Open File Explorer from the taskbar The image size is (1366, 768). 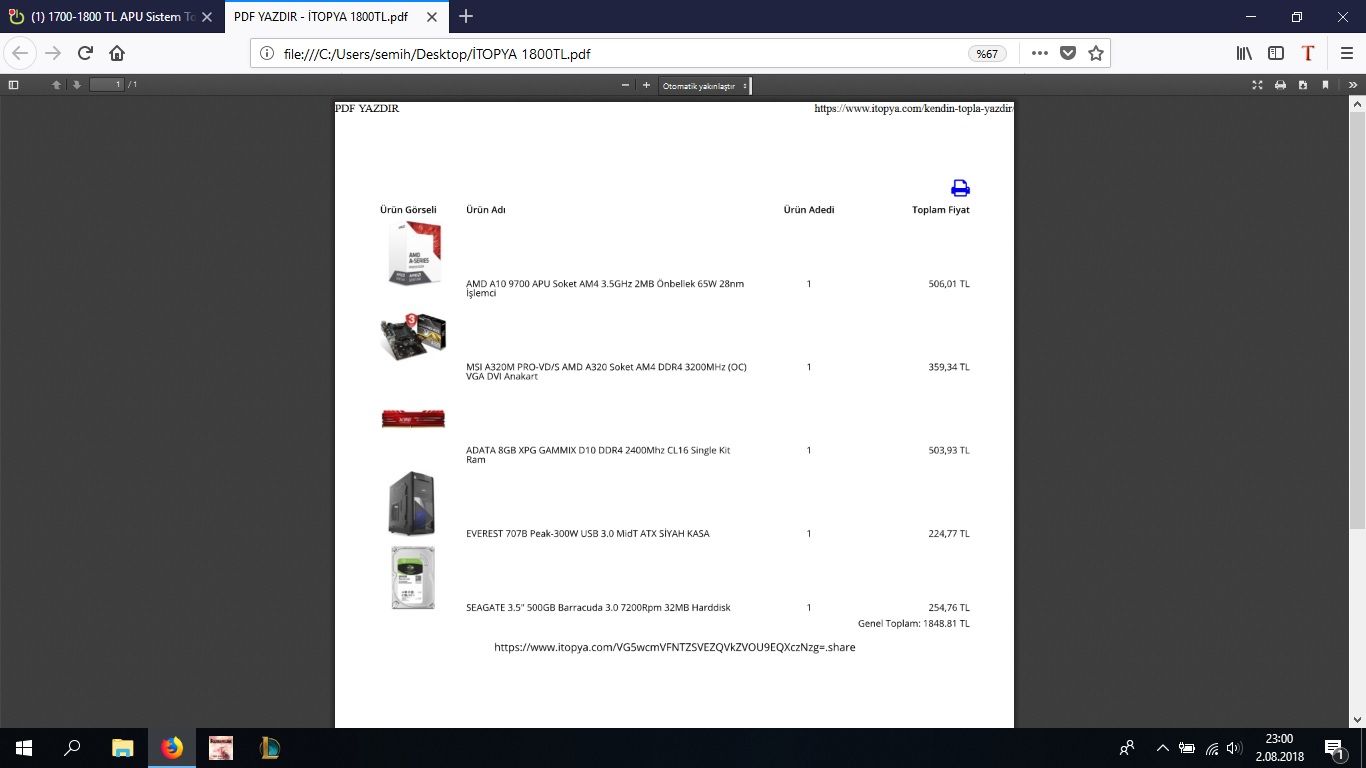point(122,748)
